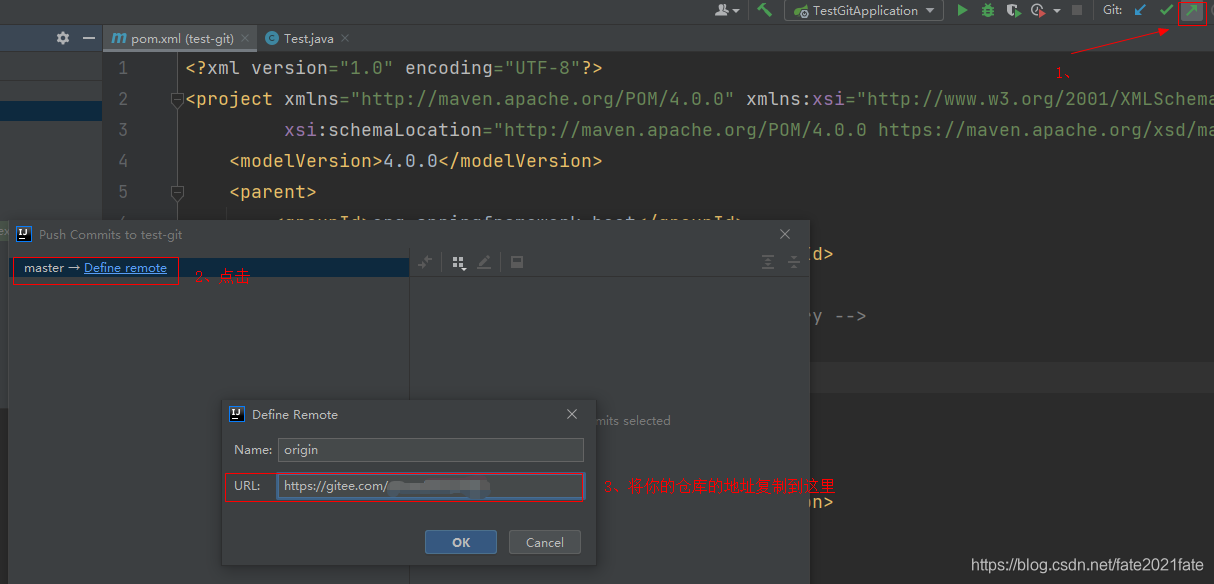1214x584 pixels.
Task: Click the Define remote link
Action: tap(125, 268)
